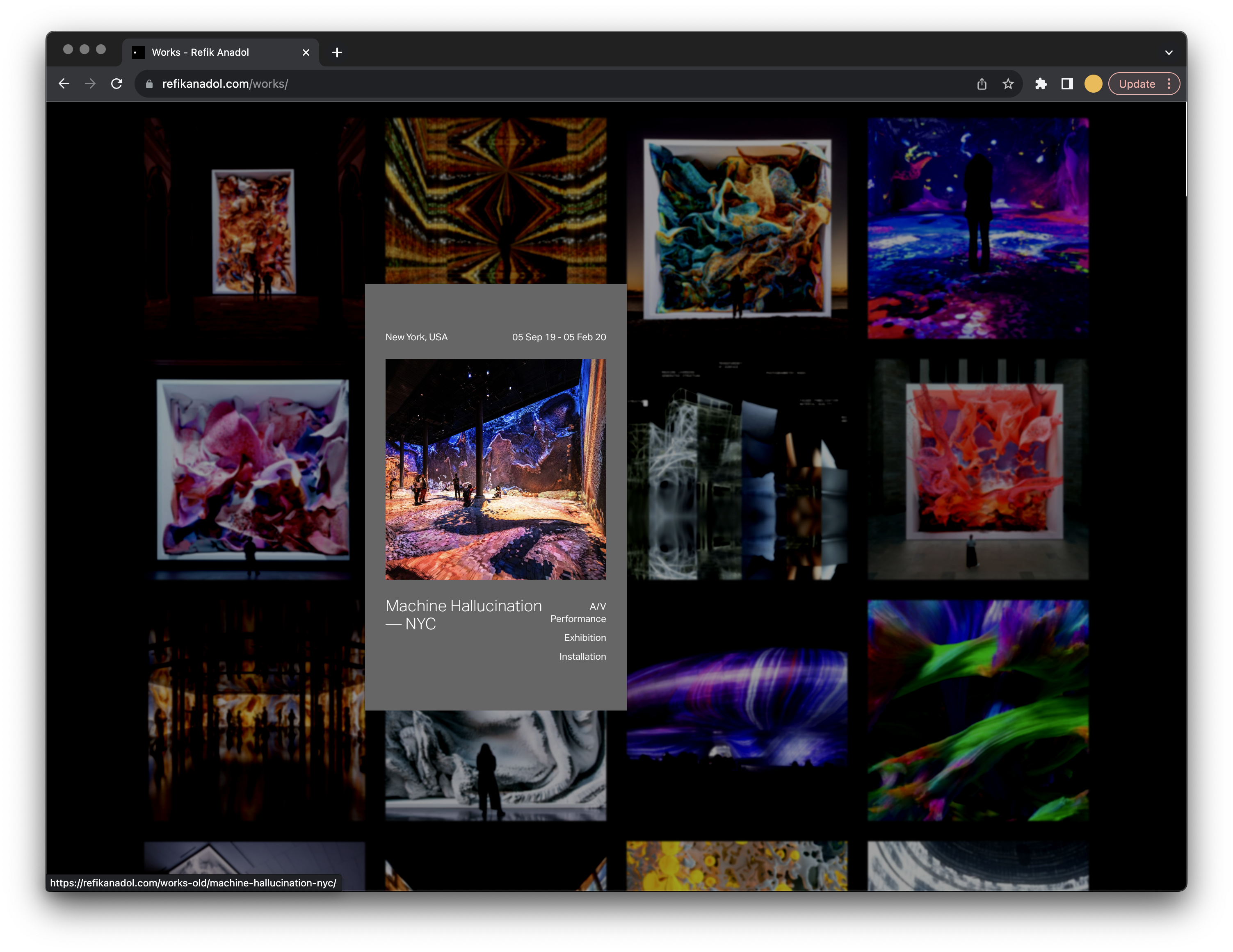
Task: Toggle the browser side panel
Action: pos(1066,84)
